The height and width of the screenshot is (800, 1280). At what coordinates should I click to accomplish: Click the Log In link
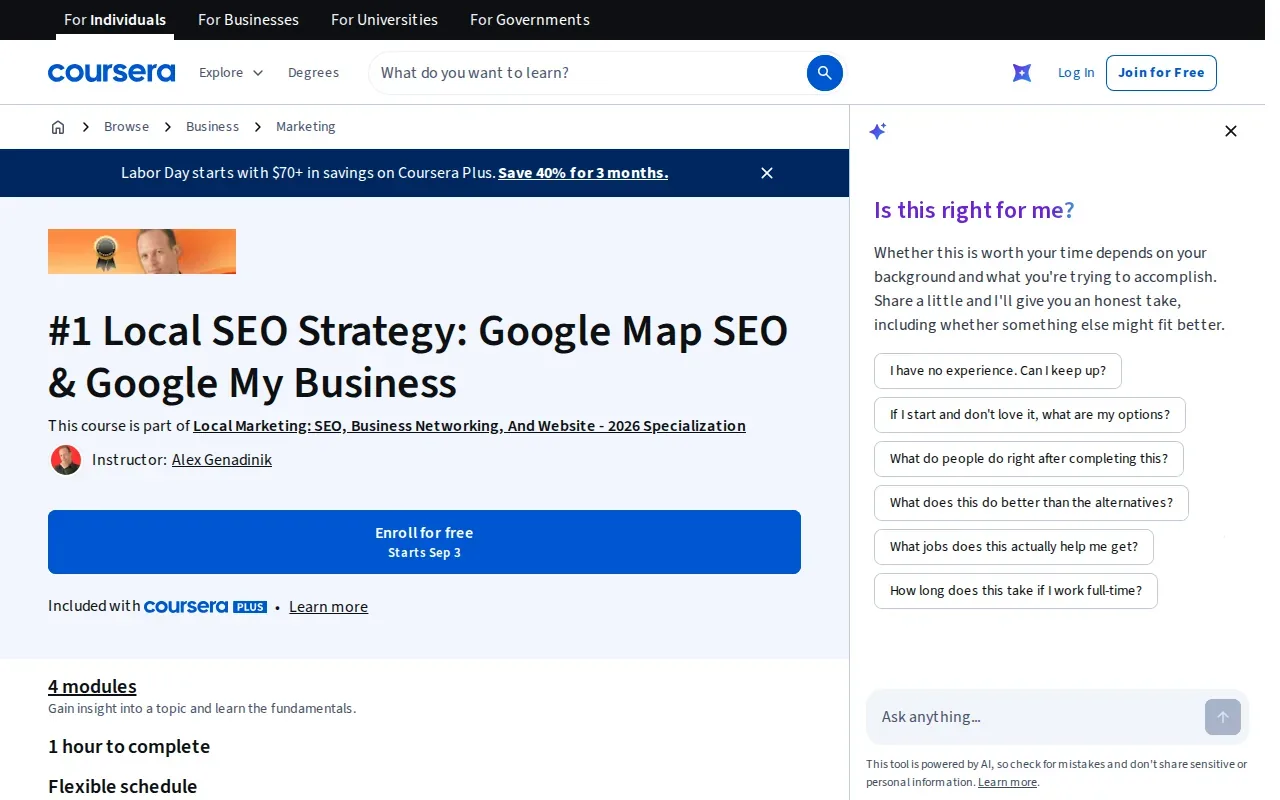[x=1076, y=73]
